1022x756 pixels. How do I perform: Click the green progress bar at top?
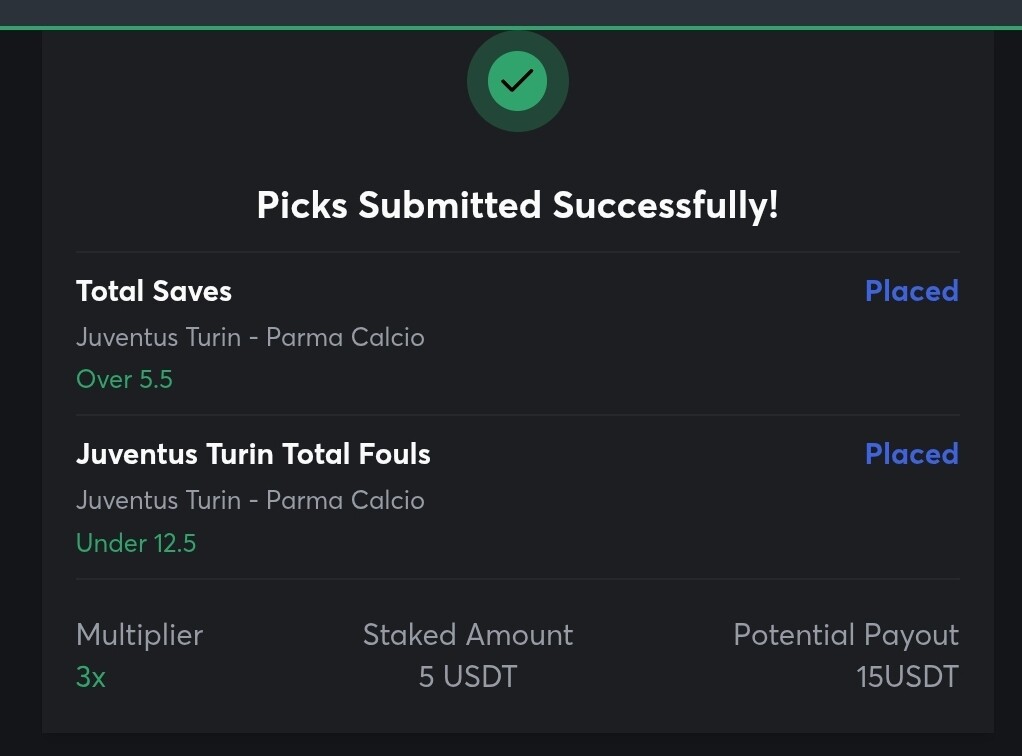tap(511, 28)
